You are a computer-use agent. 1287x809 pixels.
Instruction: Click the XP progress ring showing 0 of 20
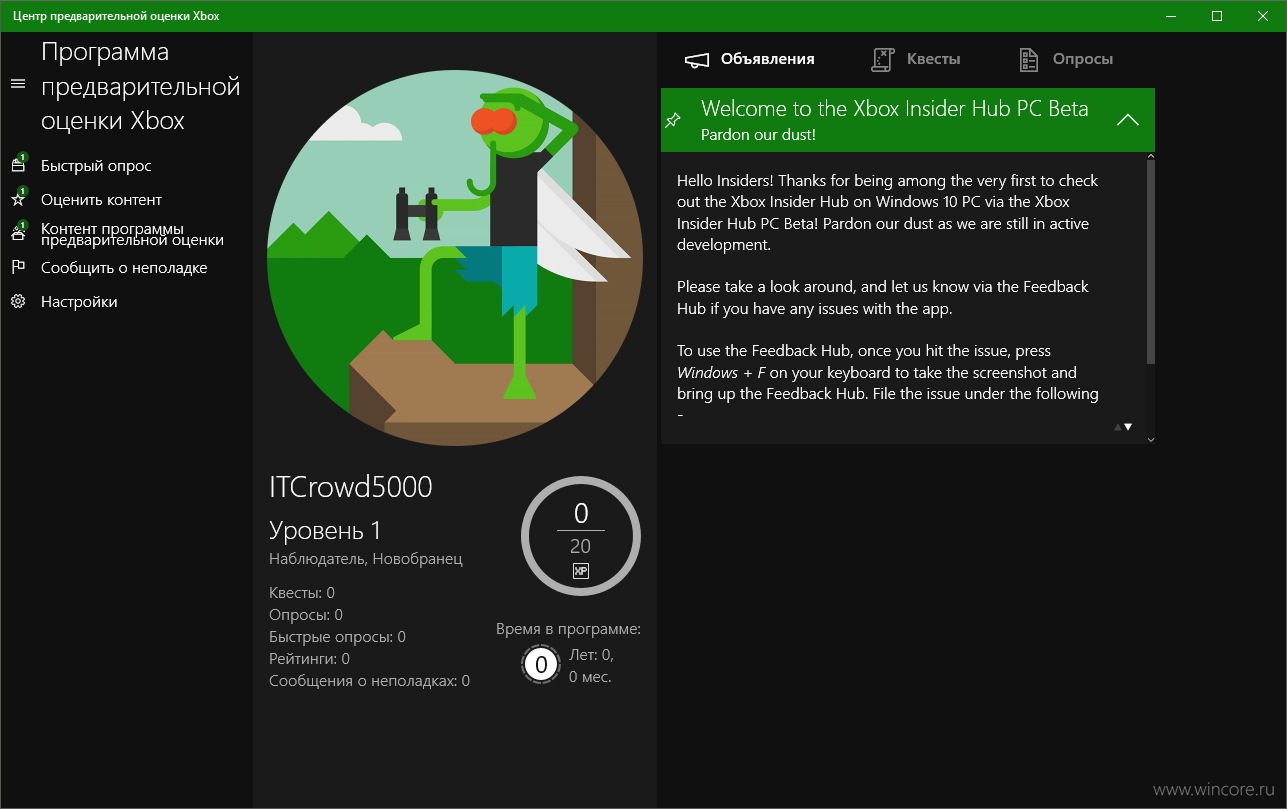click(581, 536)
